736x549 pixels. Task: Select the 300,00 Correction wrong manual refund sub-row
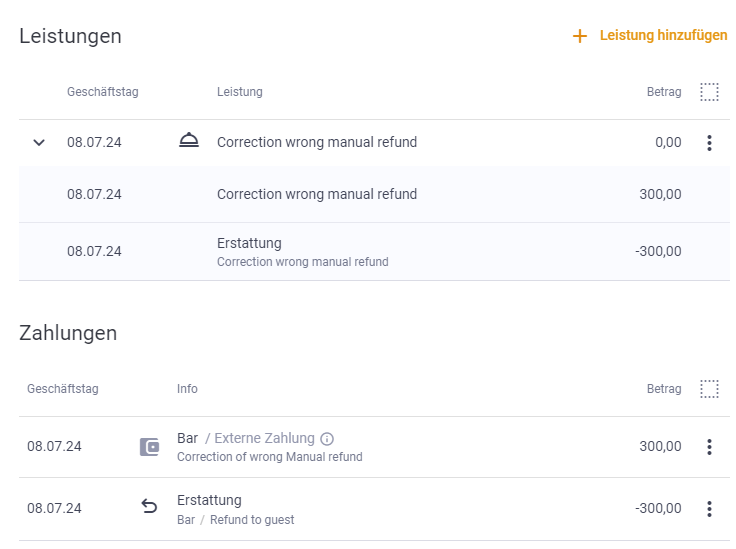tap(374, 194)
